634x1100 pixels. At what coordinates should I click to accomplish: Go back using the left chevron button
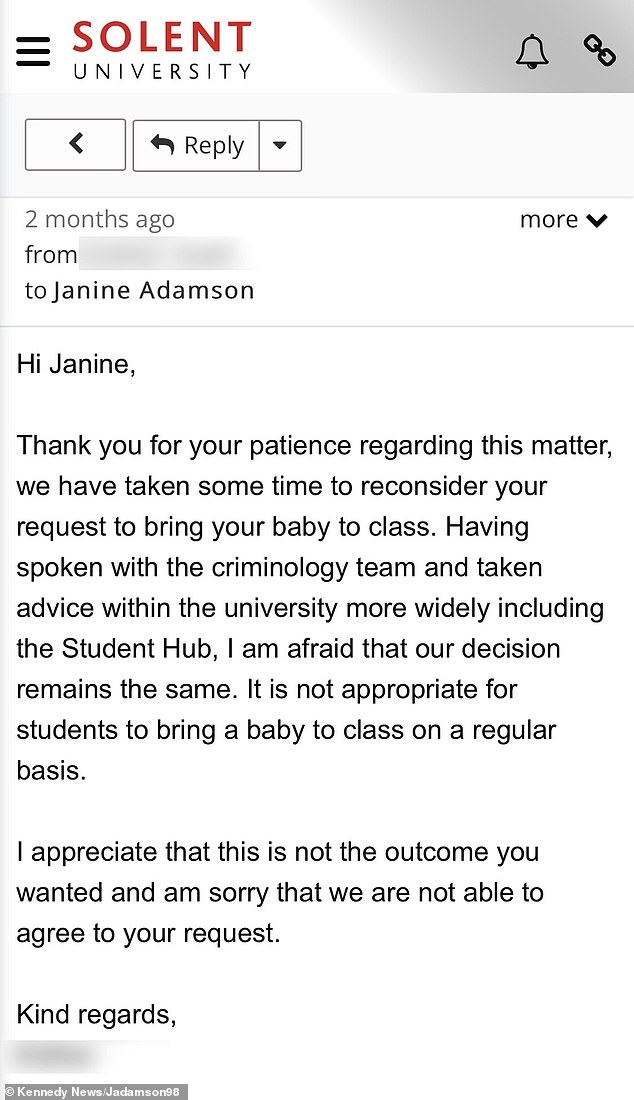(75, 145)
